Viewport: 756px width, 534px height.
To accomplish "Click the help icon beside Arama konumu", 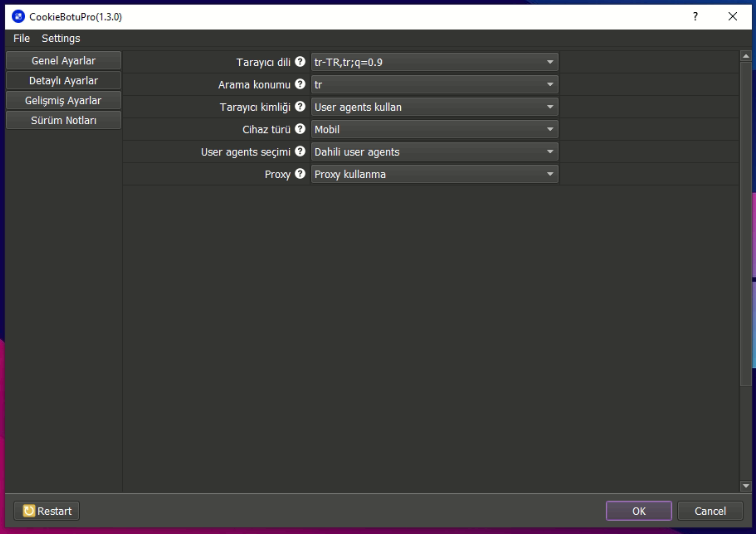I will (x=300, y=85).
